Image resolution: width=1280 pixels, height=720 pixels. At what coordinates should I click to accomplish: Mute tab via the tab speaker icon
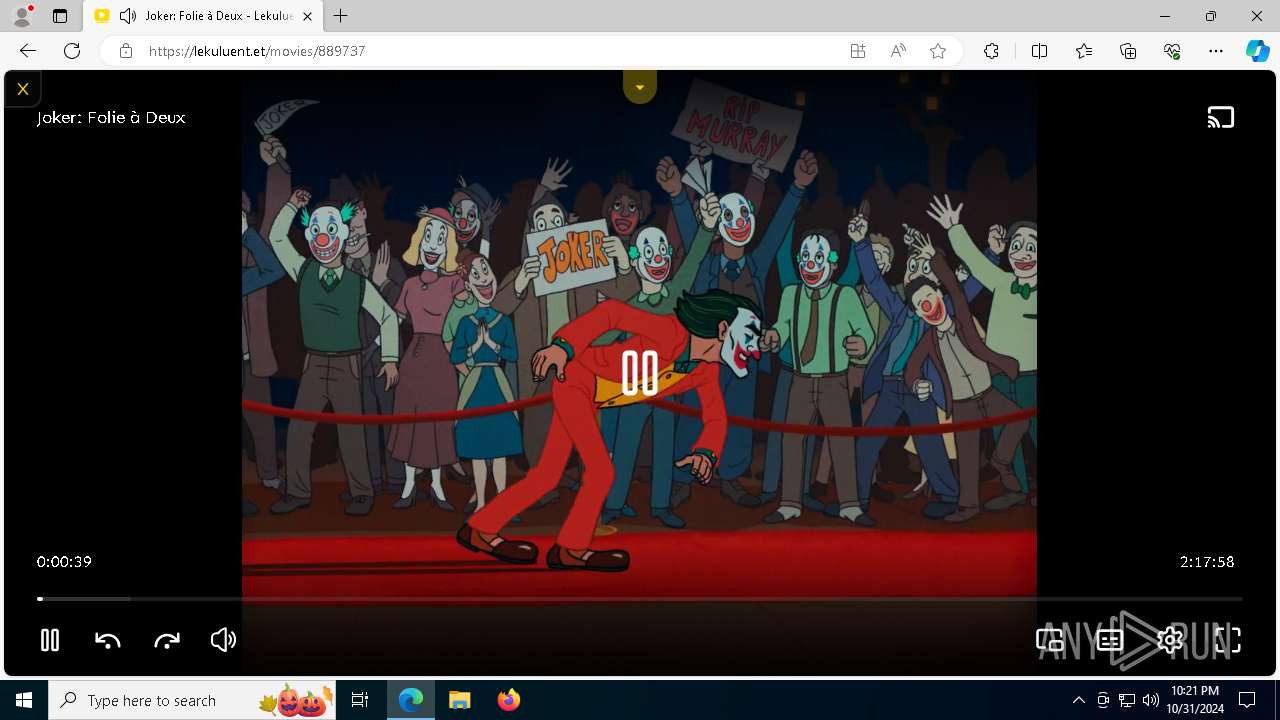point(128,16)
